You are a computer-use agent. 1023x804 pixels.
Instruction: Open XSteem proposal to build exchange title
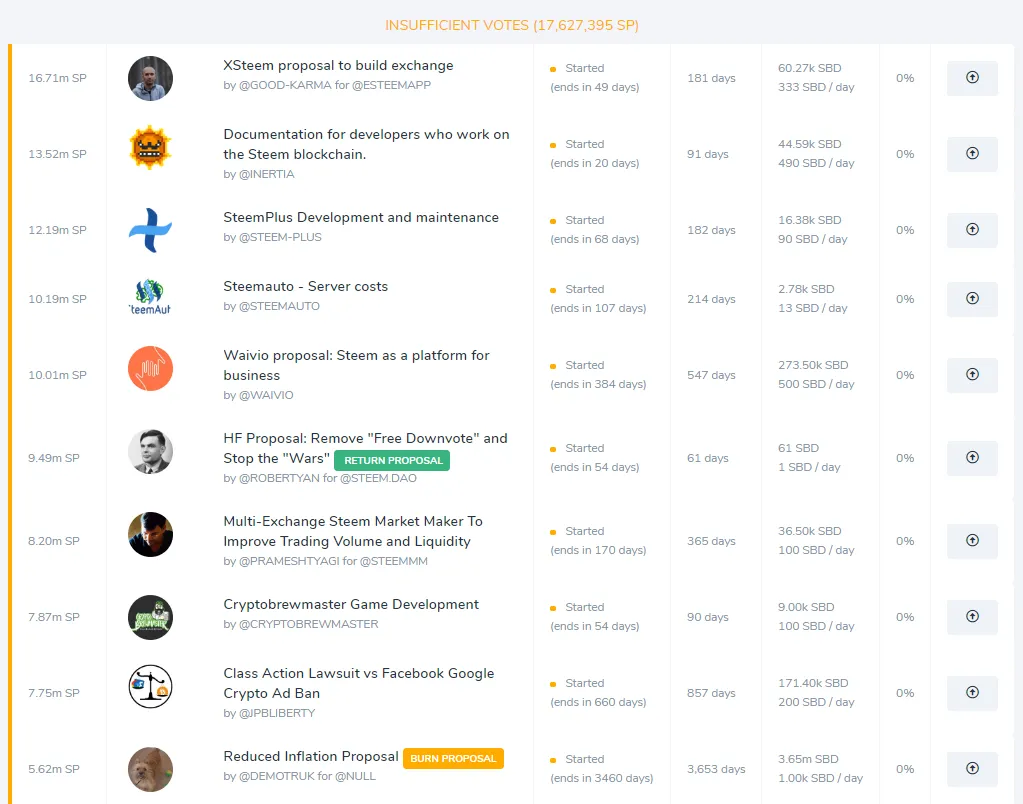click(x=338, y=65)
